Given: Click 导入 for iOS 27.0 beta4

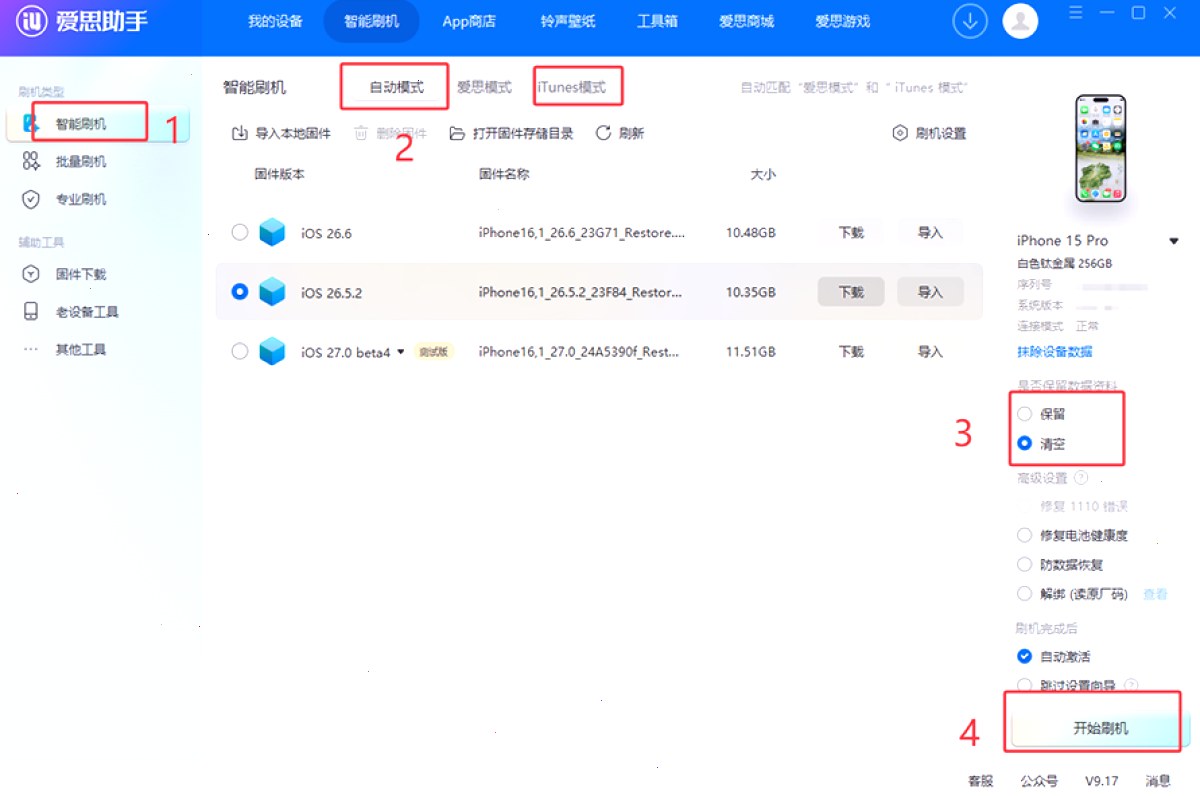Looking at the screenshot, I should (x=930, y=352).
